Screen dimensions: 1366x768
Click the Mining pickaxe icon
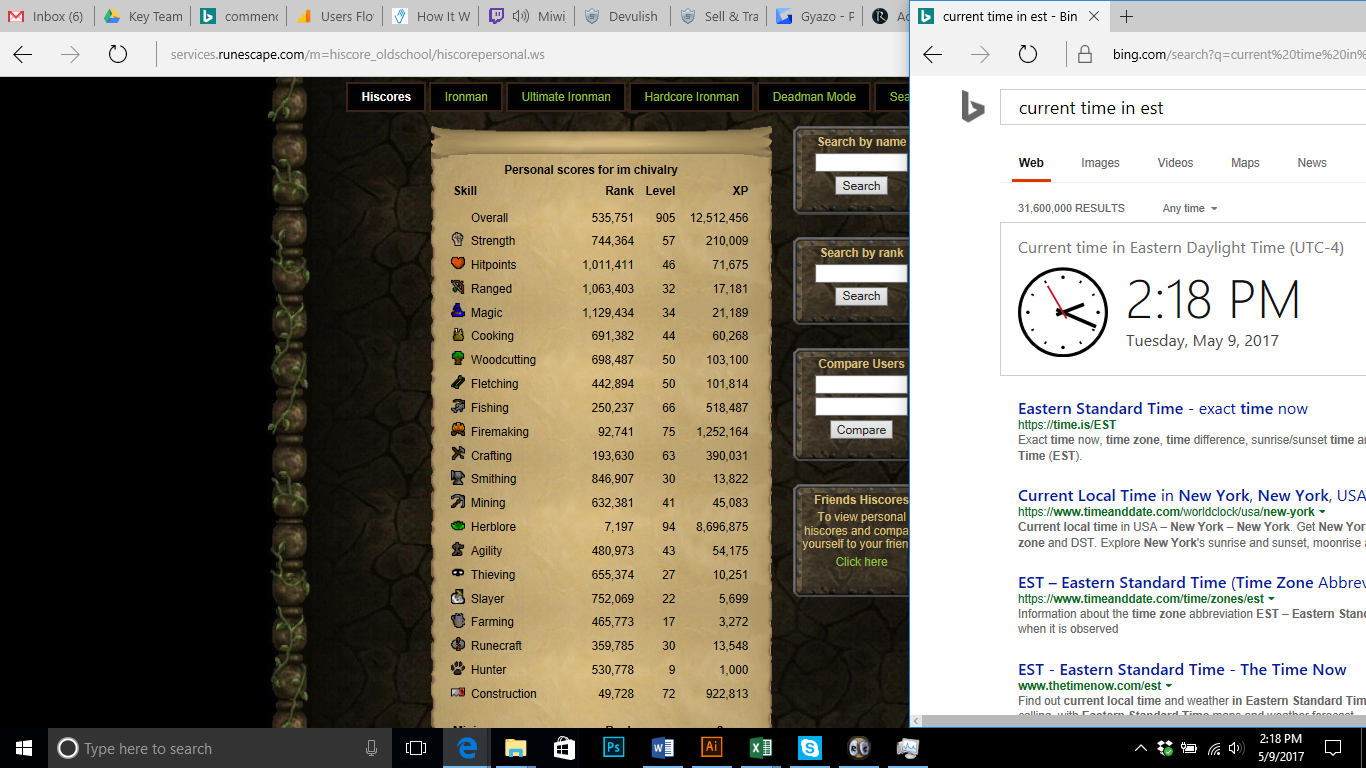[x=458, y=502]
